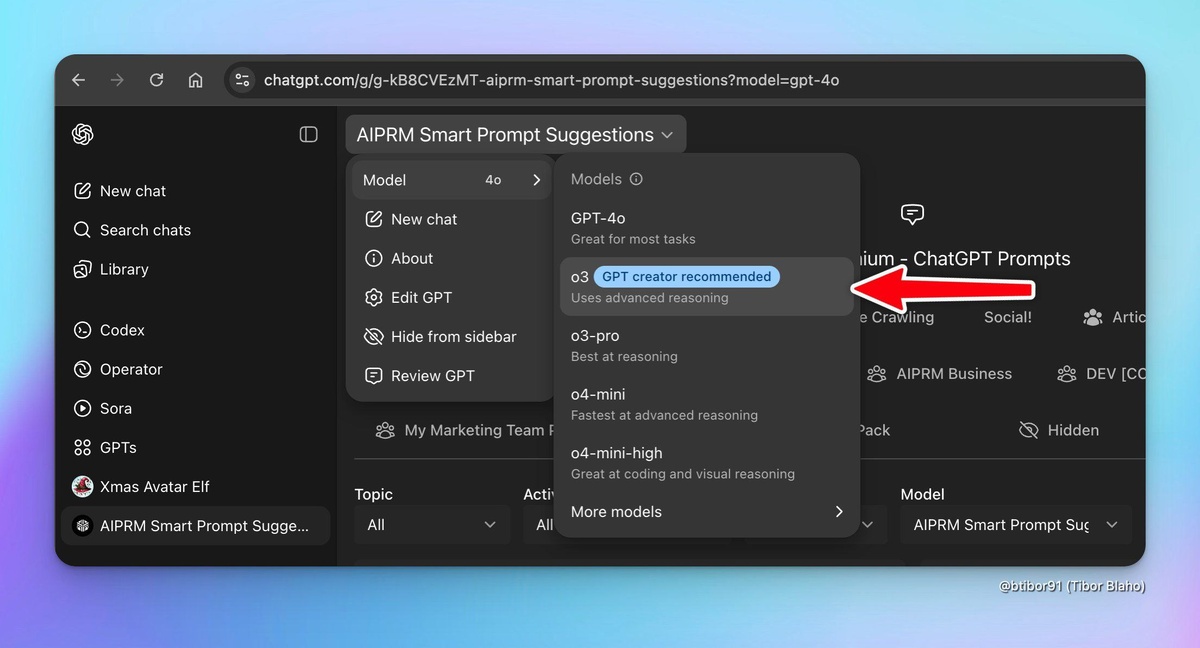Image resolution: width=1200 pixels, height=648 pixels.
Task: Click the Models info icon
Action: click(636, 179)
